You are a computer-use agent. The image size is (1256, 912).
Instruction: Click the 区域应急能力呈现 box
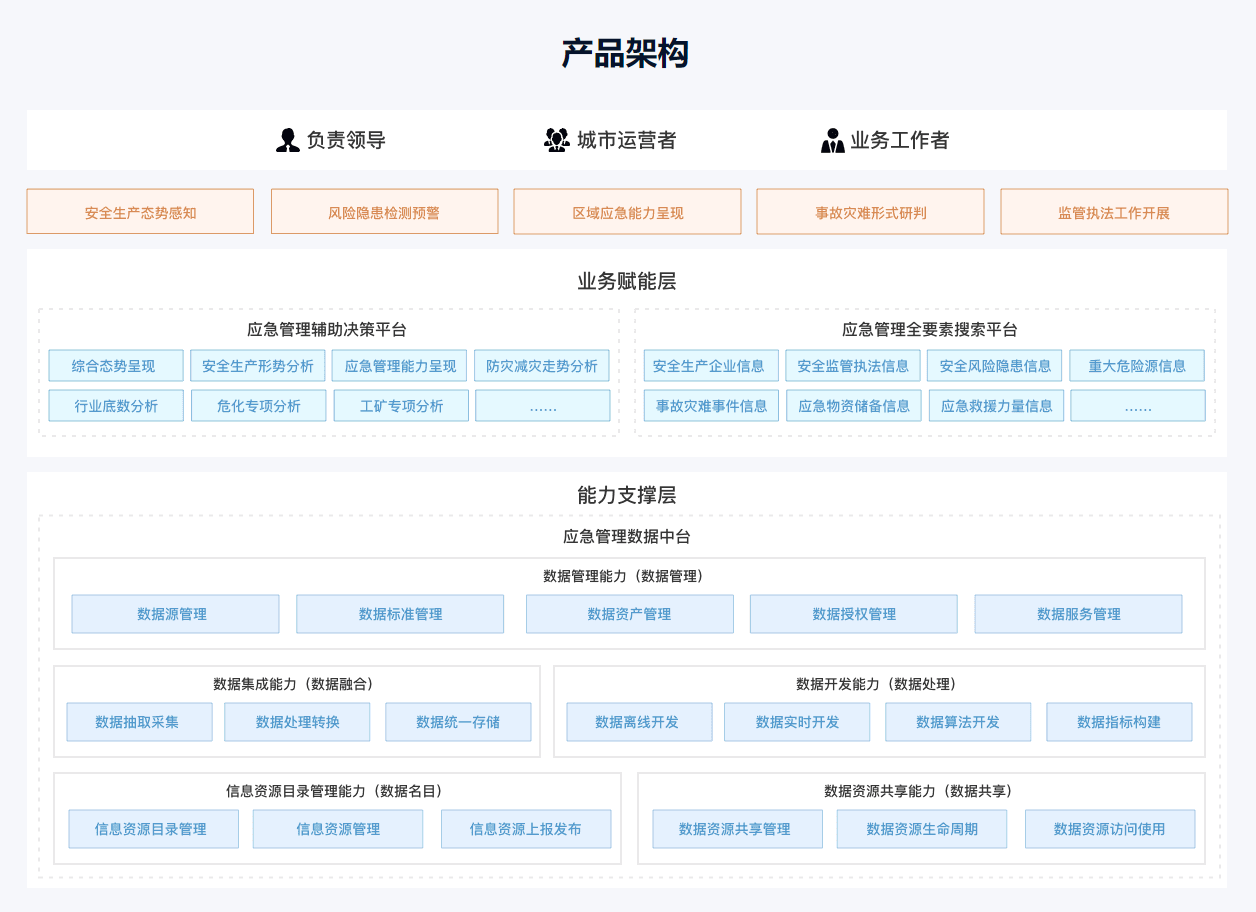click(627, 212)
